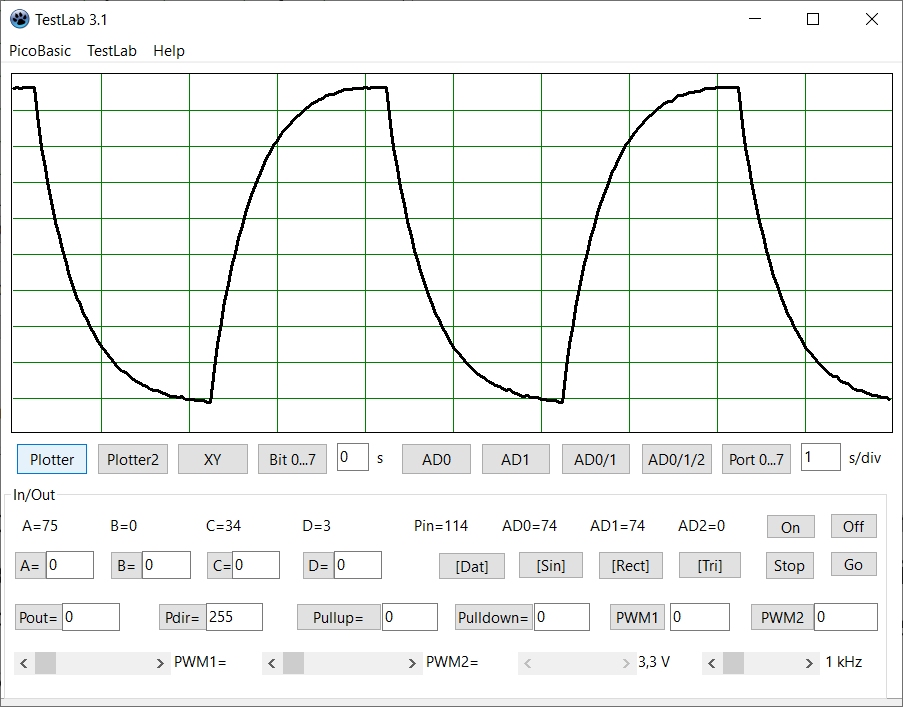Click the Port 0...7 button
The image size is (903, 707).
pos(756,459)
